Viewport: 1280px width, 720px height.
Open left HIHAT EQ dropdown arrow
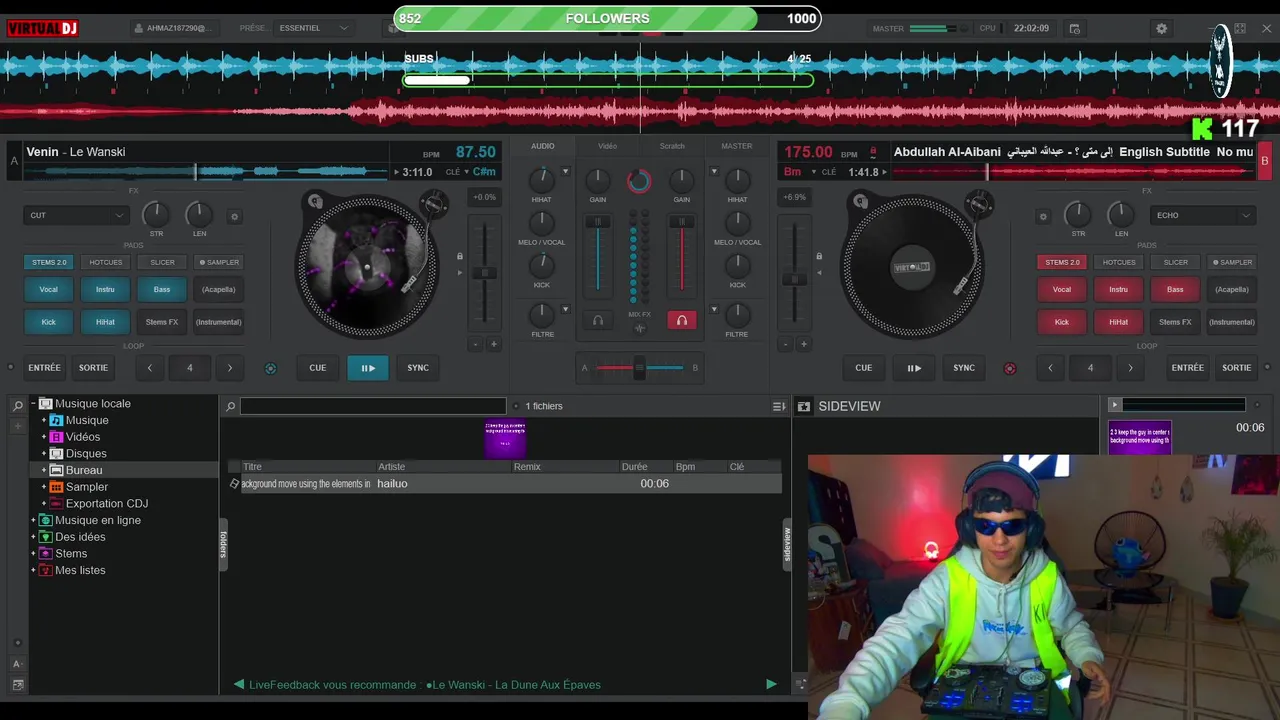[565, 172]
